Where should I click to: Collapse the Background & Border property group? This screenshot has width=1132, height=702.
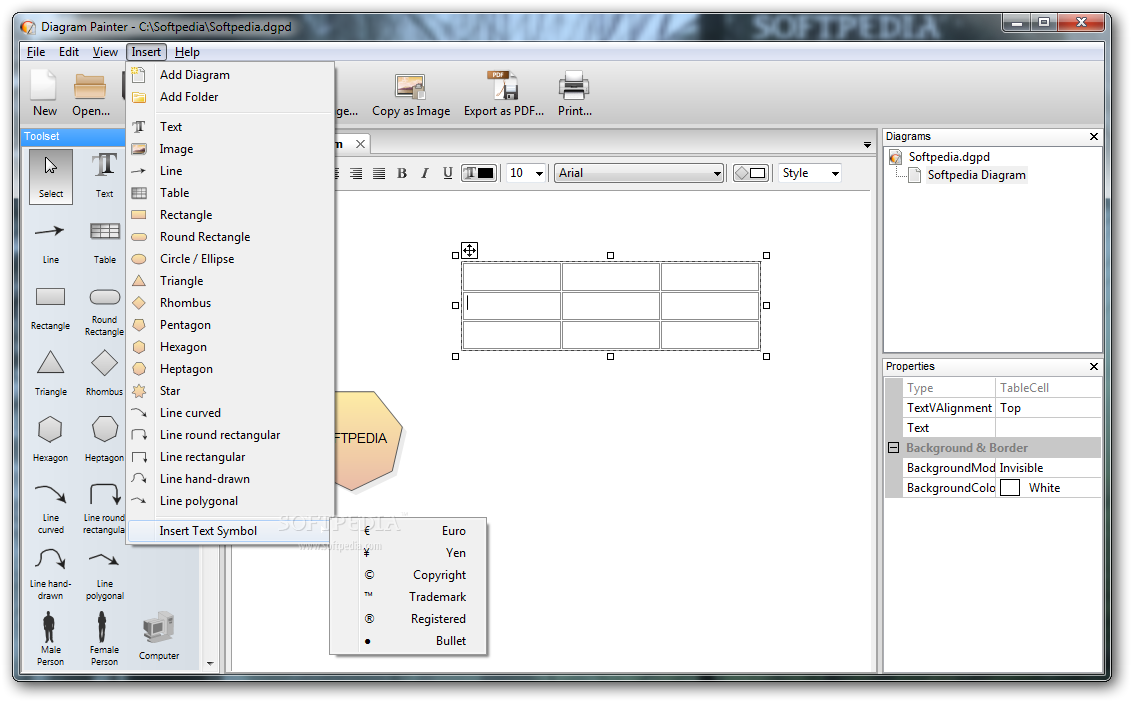click(x=893, y=448)
